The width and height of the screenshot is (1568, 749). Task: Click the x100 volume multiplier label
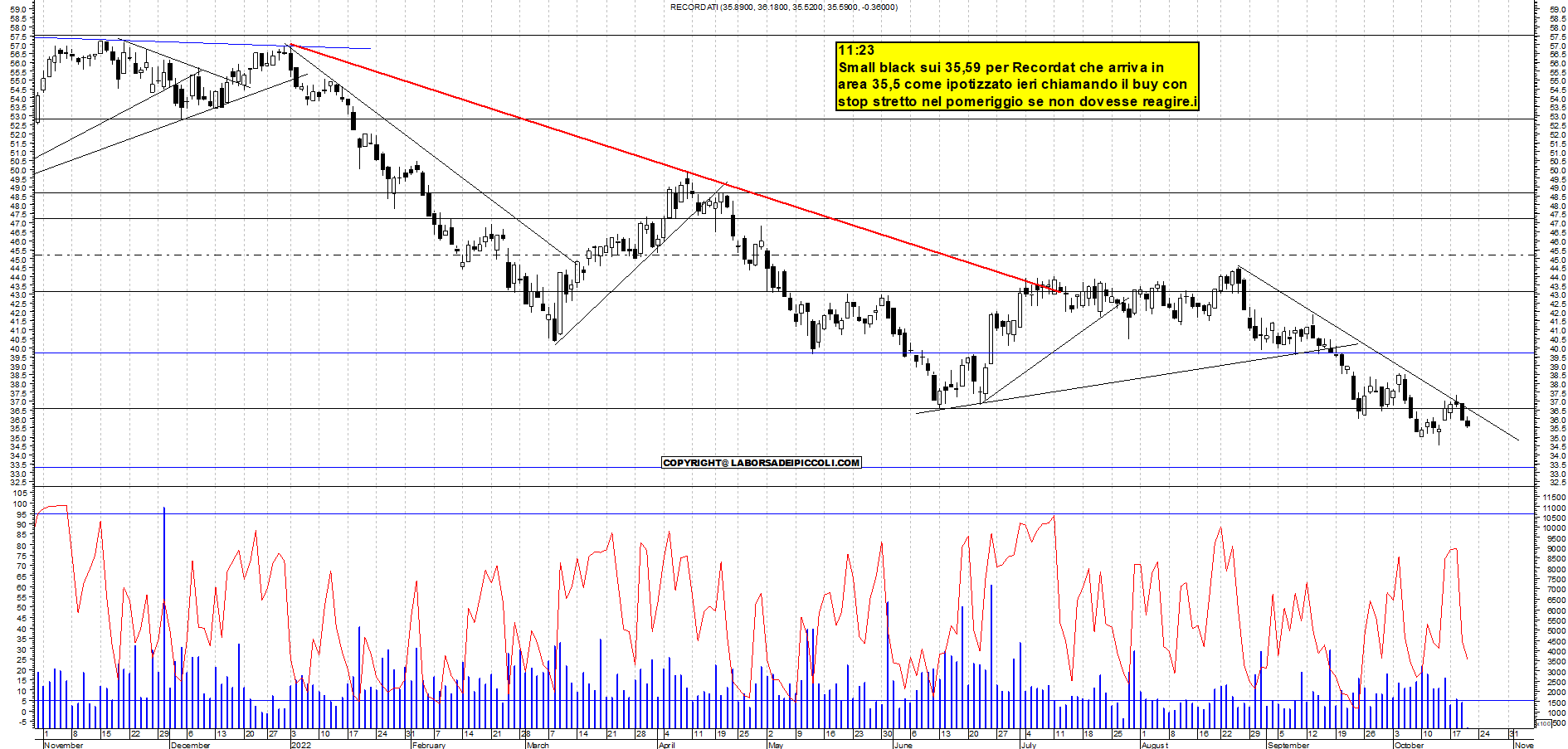pyautogui.click(x=1542, y=723)
